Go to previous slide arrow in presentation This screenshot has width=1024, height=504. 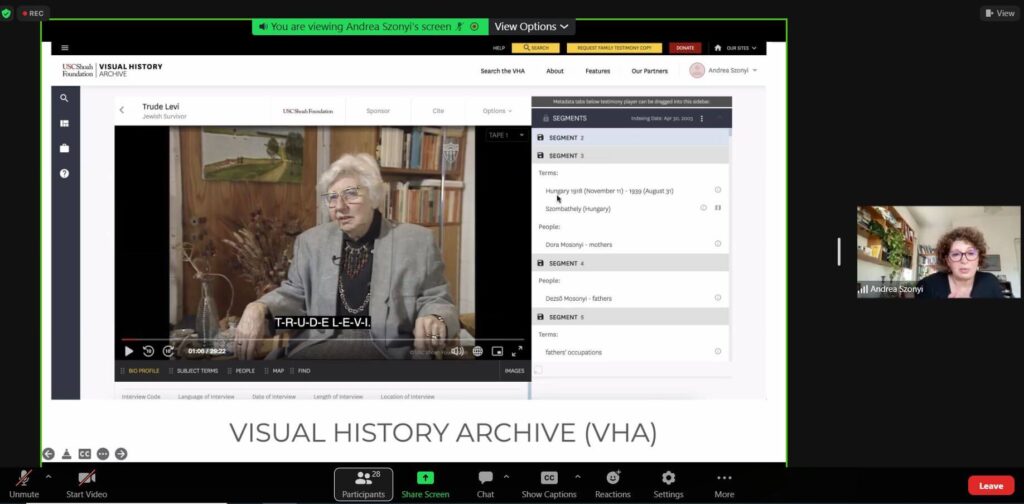click(x=48, y=454)
